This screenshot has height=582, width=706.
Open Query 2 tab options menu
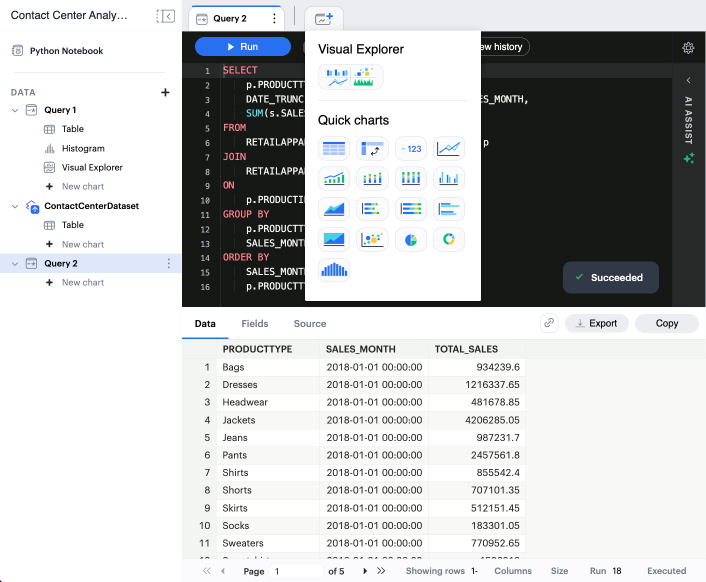pyautogui.click(x=274, y=19)
